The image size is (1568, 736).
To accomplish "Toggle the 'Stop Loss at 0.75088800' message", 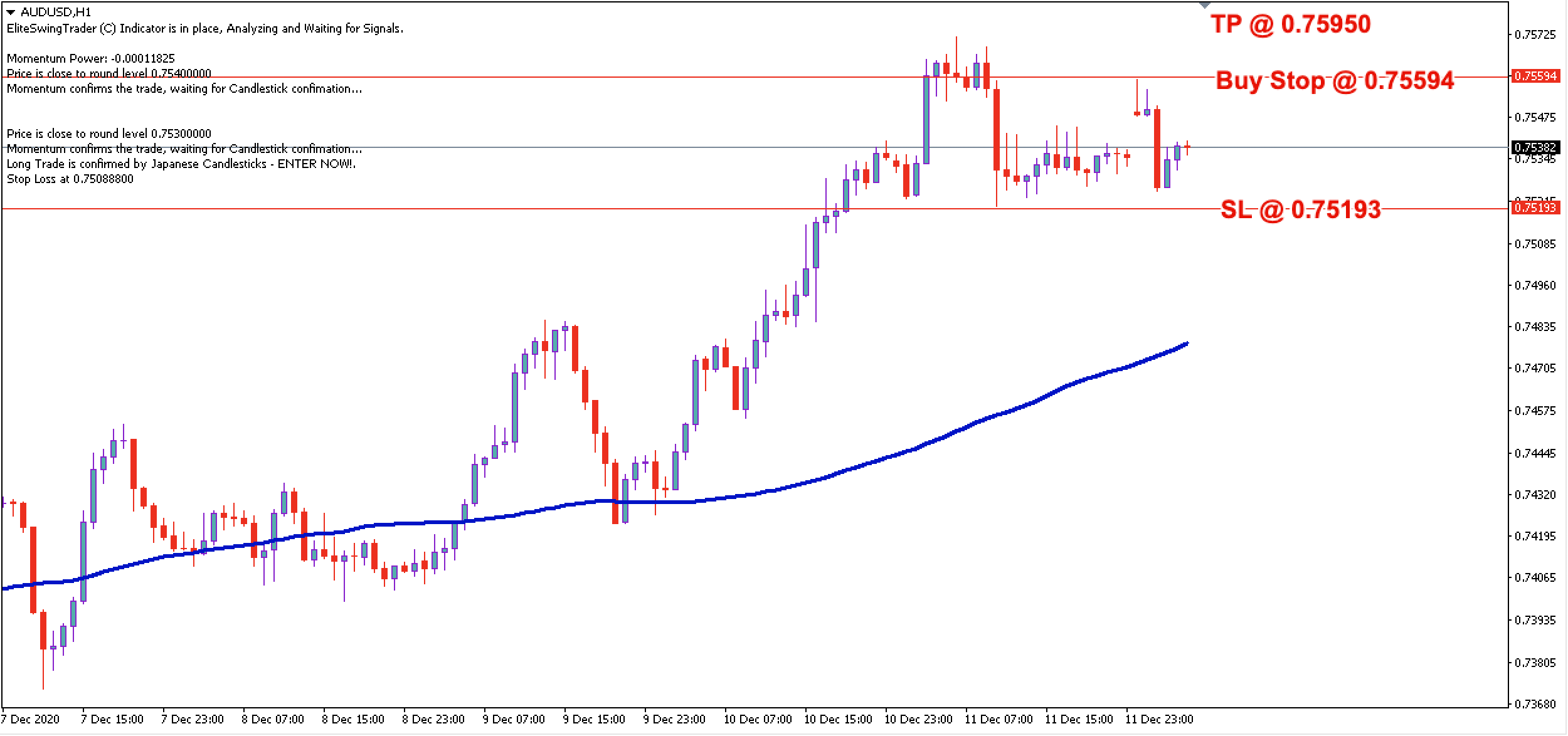I will (71, 179).
